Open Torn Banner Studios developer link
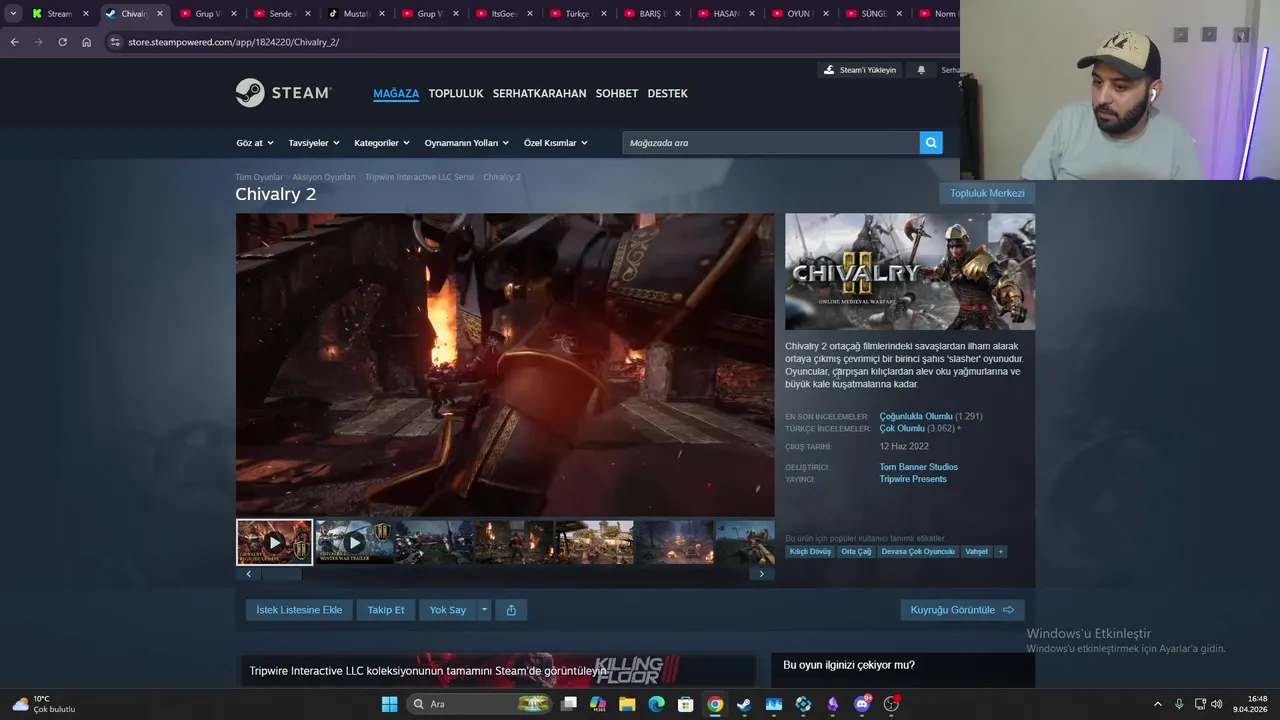This screenshot has width=1280, height=720. pyautogui.click(x=918, y=467)
